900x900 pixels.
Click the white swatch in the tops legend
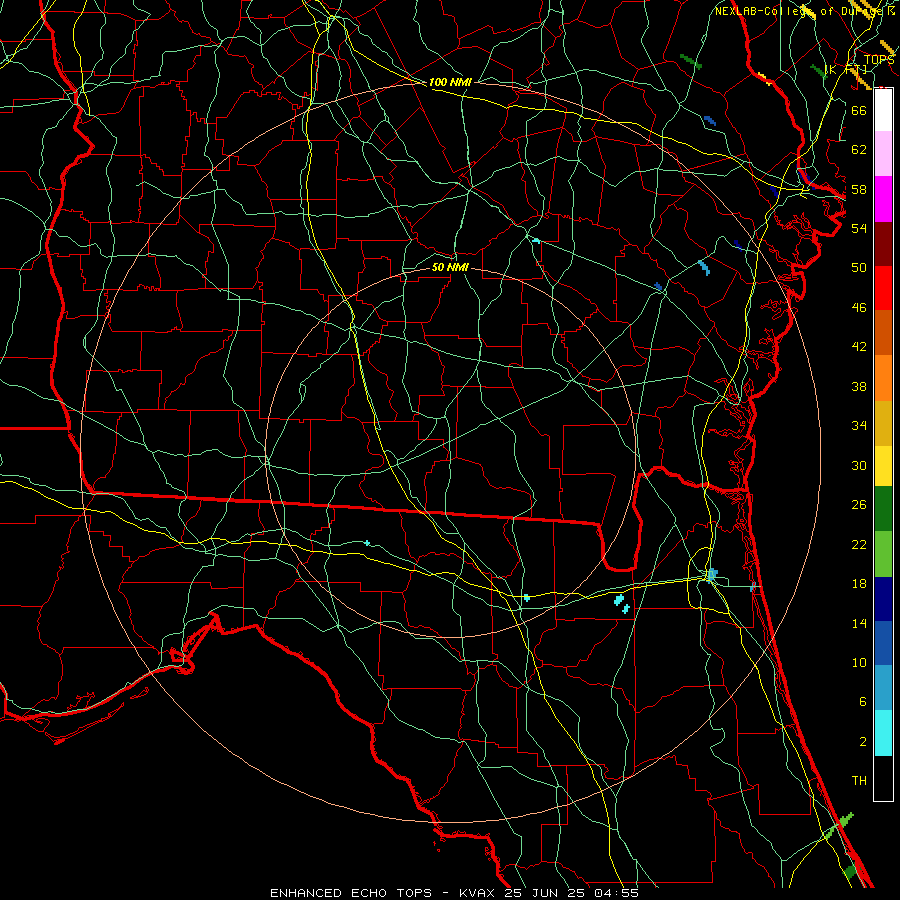(883, 110)
